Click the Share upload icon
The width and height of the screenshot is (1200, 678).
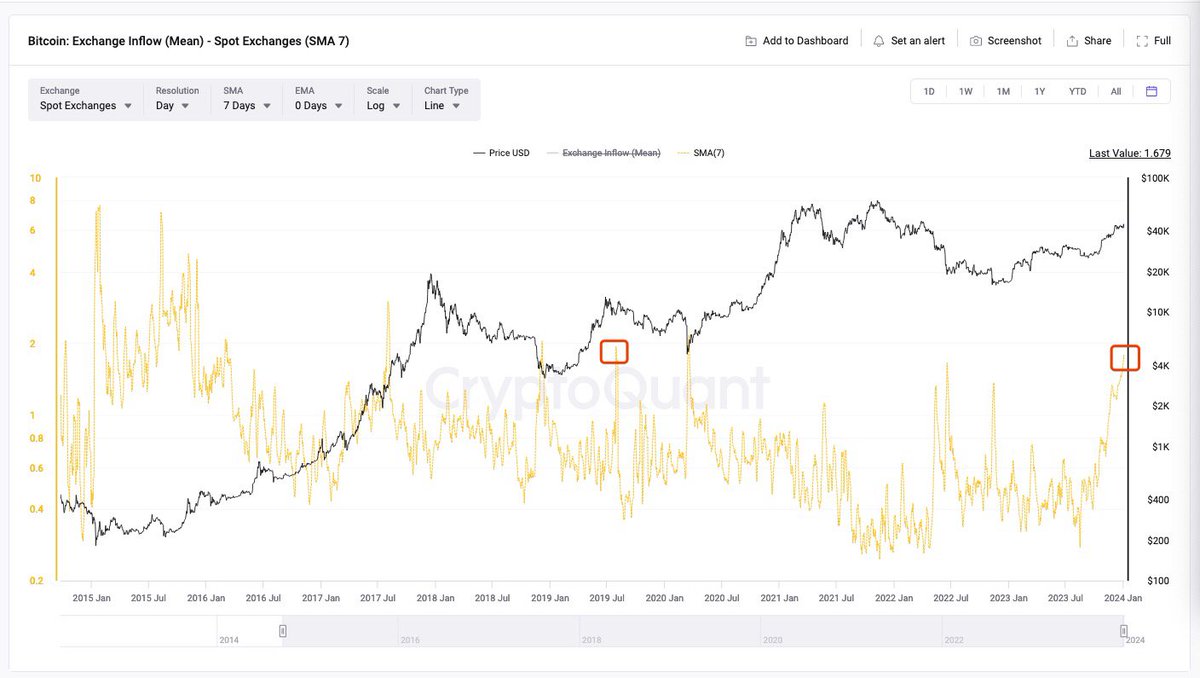click(x=1072, y=41)
